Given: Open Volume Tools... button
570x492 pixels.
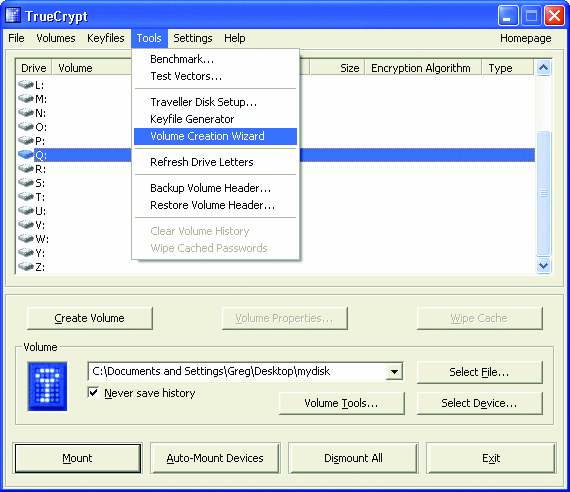Looking at the screenshot, I should pos(341,403).
